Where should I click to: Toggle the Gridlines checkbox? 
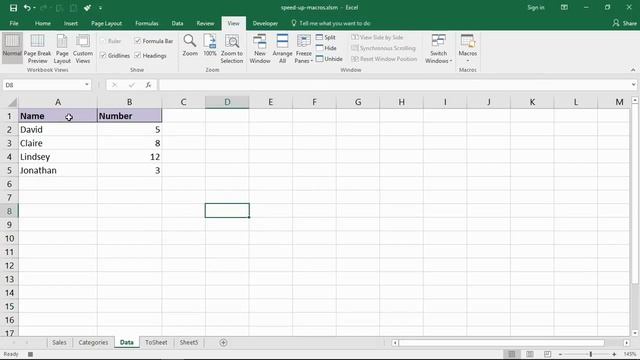point(115,56)
